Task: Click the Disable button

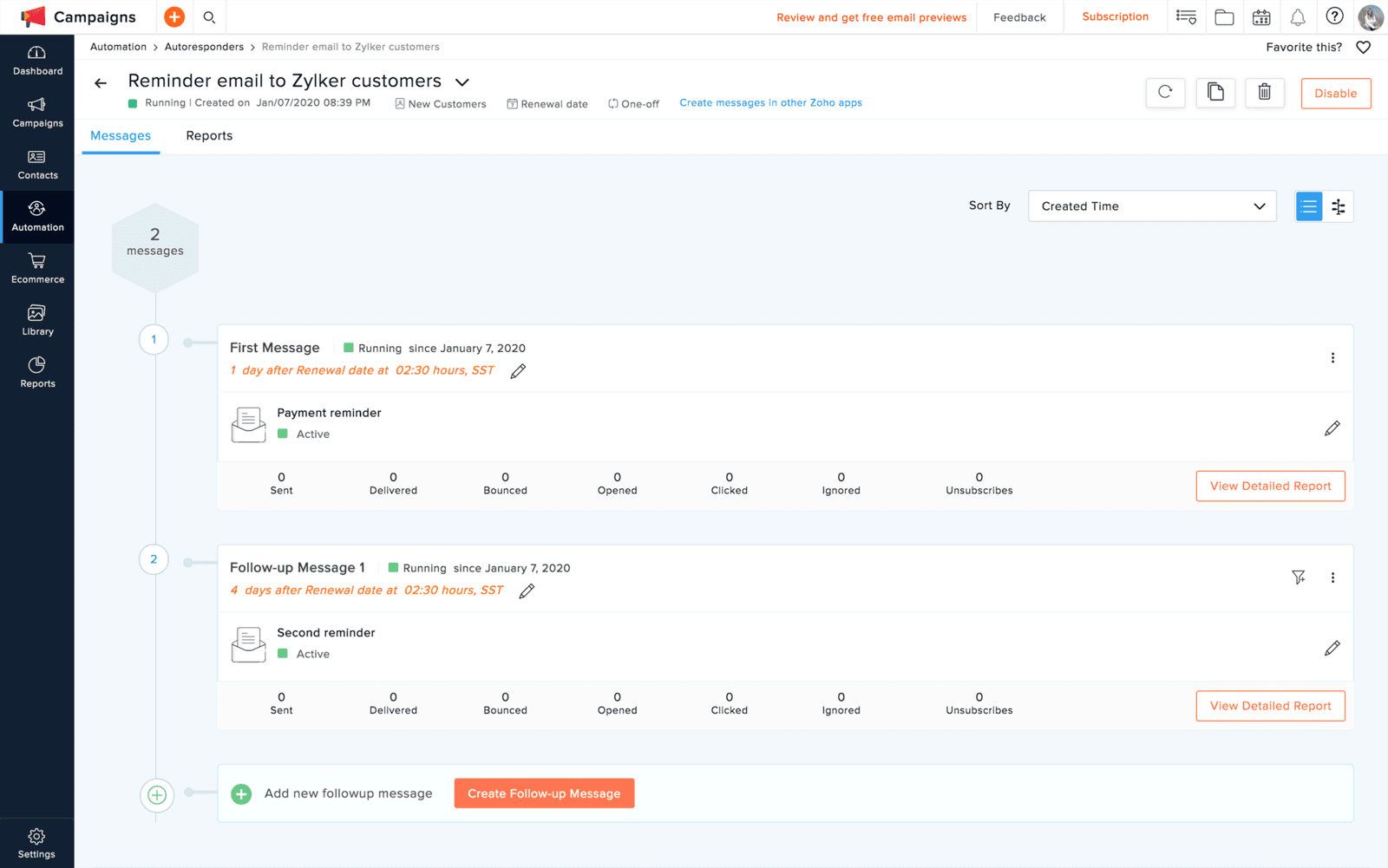Action: point(1336,94)
